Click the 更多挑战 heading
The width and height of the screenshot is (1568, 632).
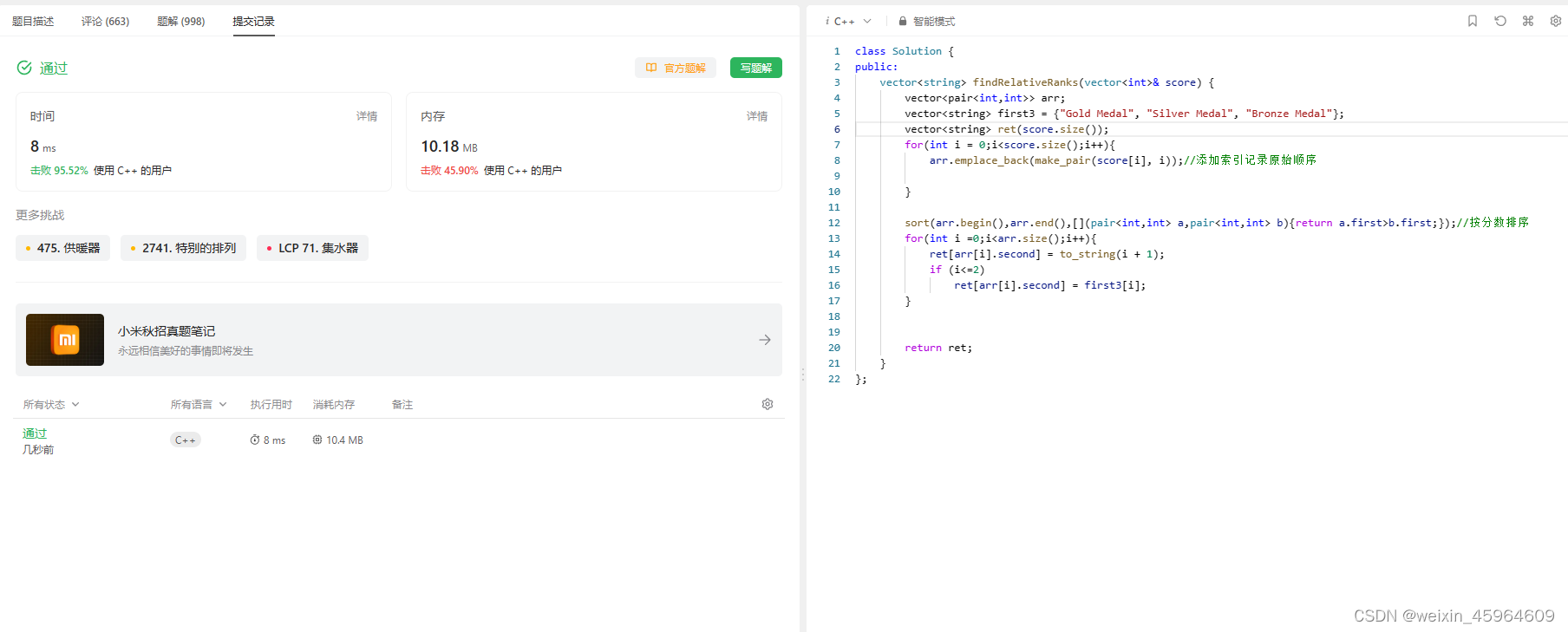point(40,215)
